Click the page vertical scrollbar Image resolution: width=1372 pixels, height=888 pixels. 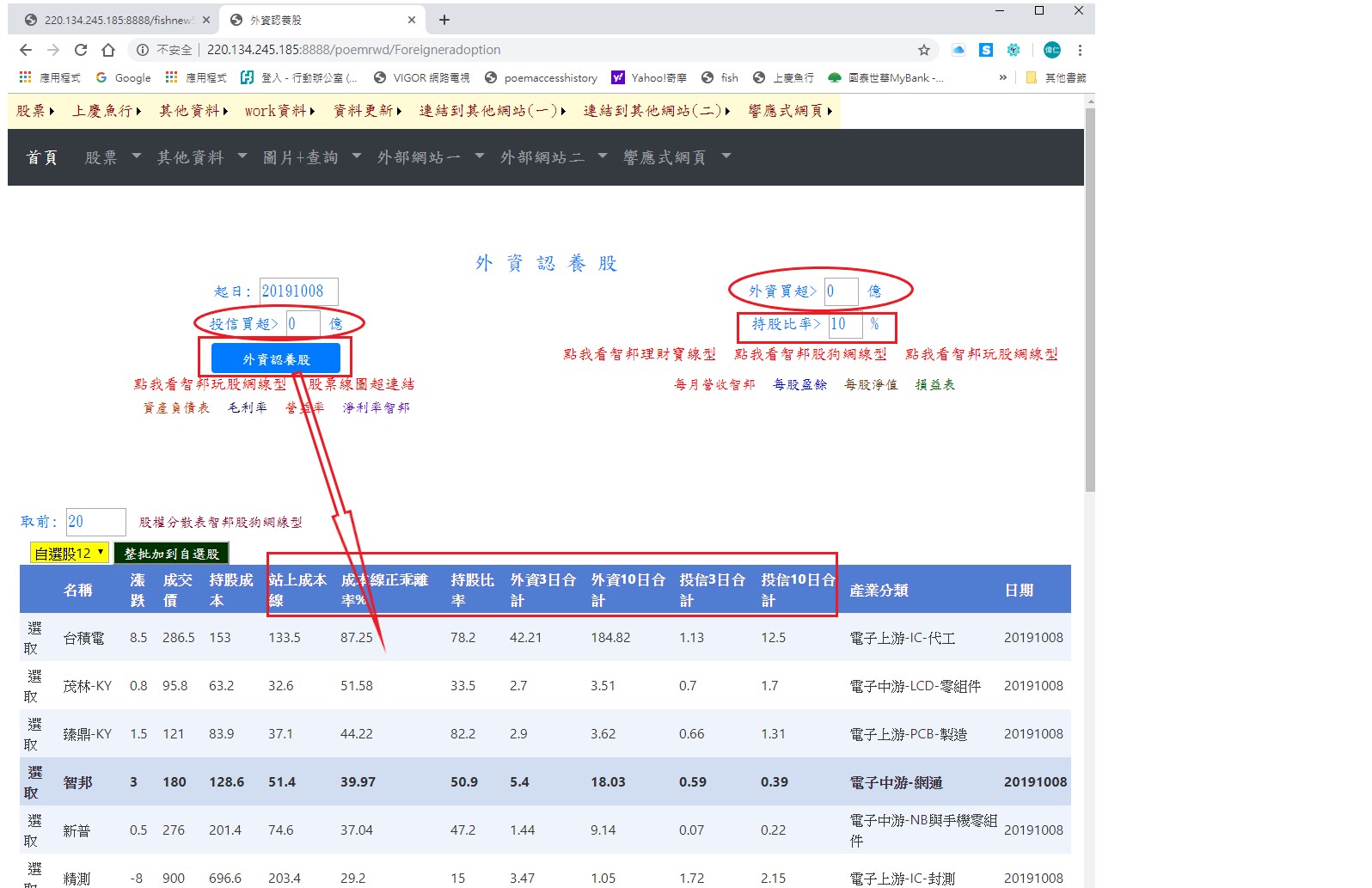[x=1090, y=299]
